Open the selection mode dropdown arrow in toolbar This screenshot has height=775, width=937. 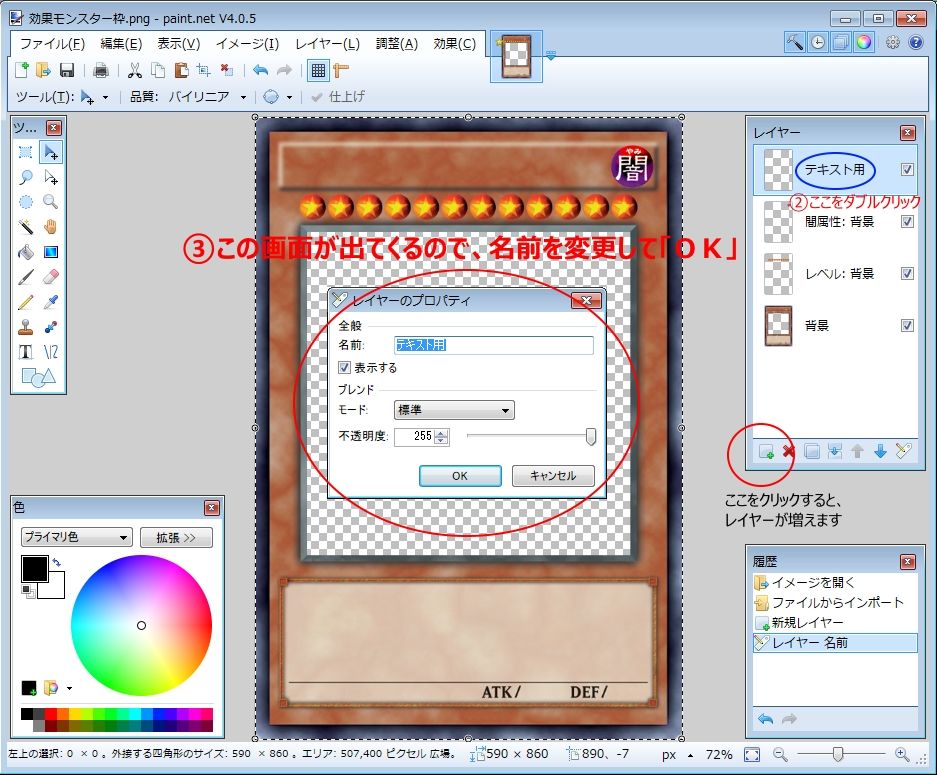tap(289, 97)
